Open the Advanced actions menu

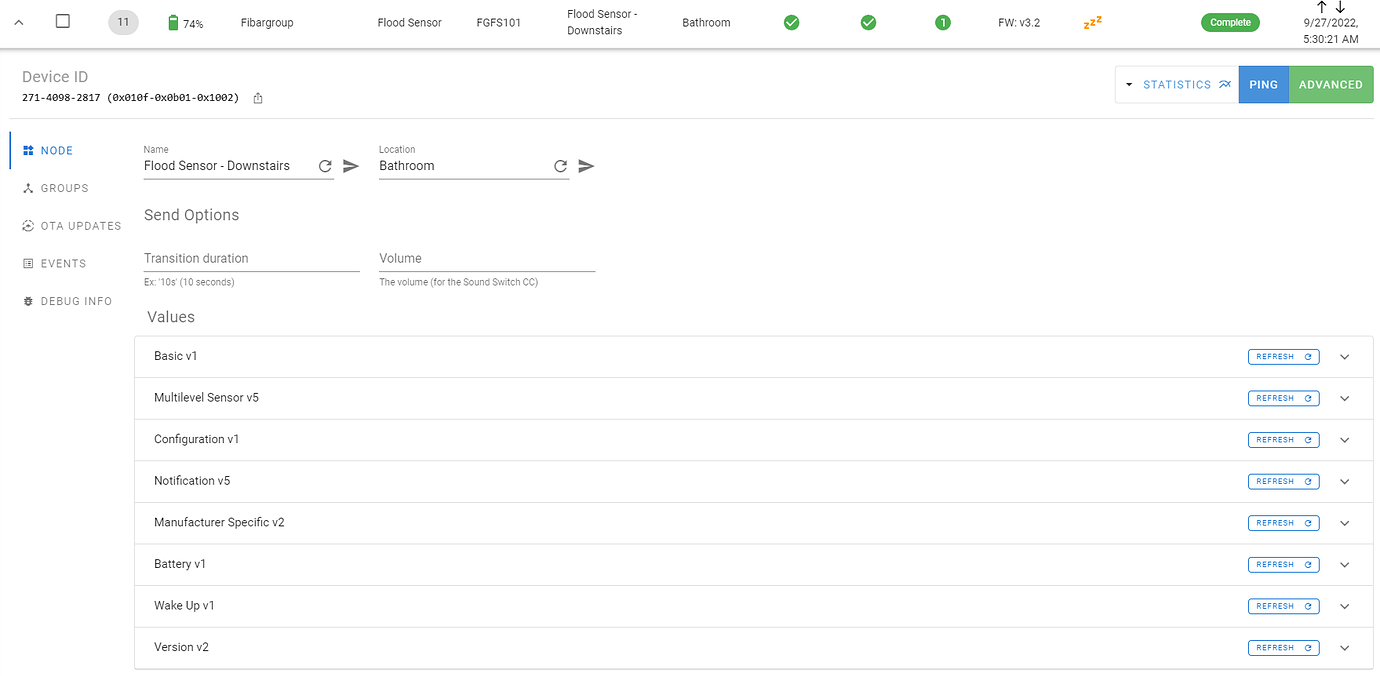tap(1331, 85)
